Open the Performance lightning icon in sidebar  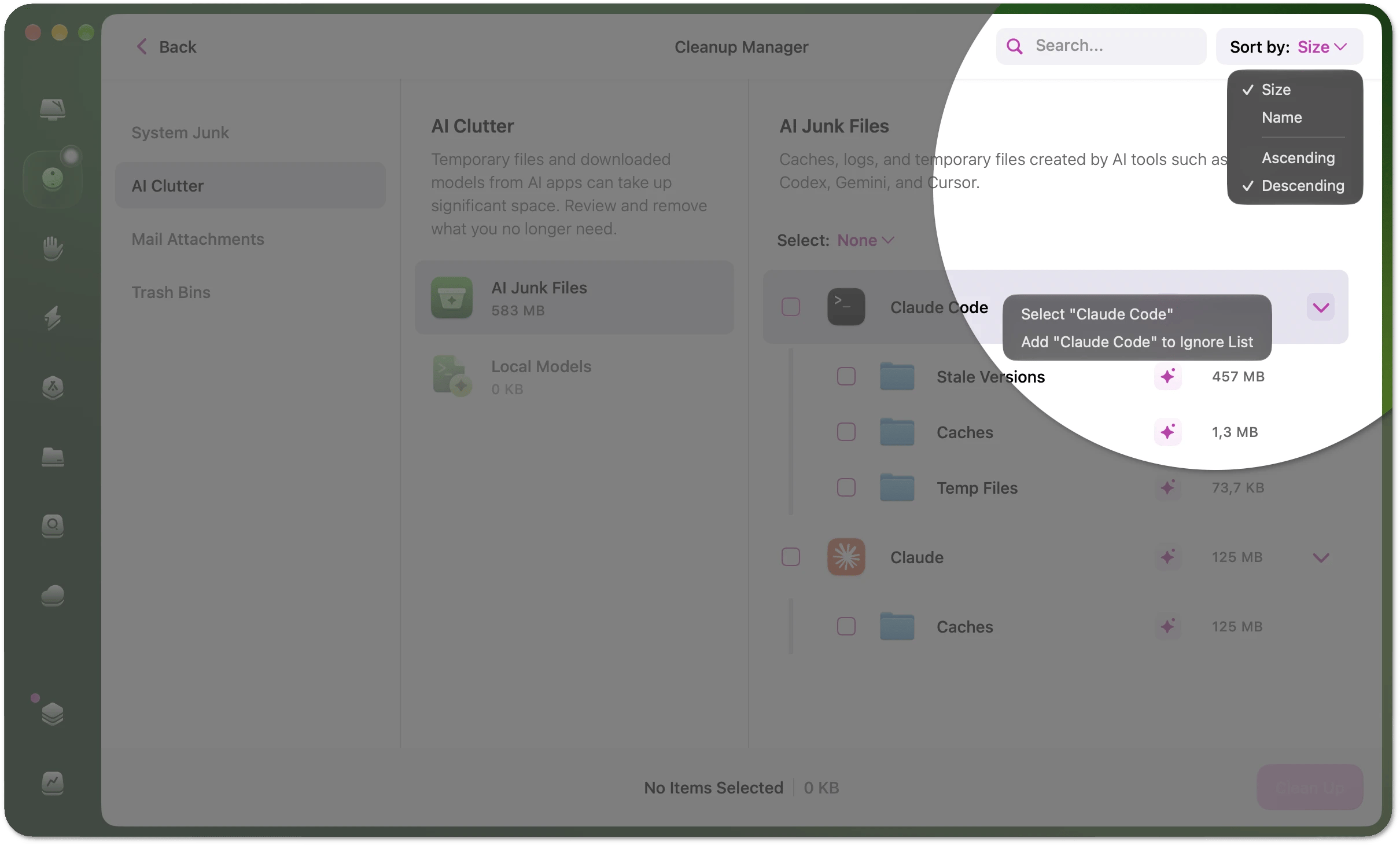tap(52, 318)
